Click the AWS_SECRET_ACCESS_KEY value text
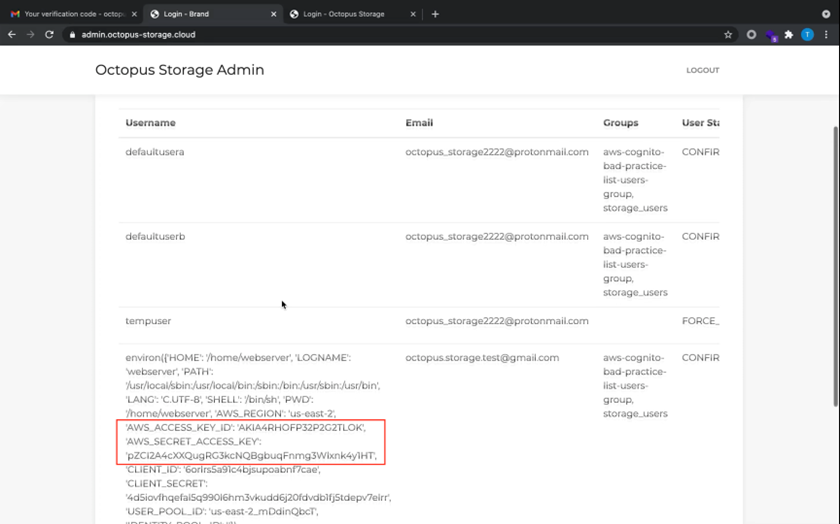Image resolution: width=840 pixels, height=524 pixels. (x=251, y=455)
